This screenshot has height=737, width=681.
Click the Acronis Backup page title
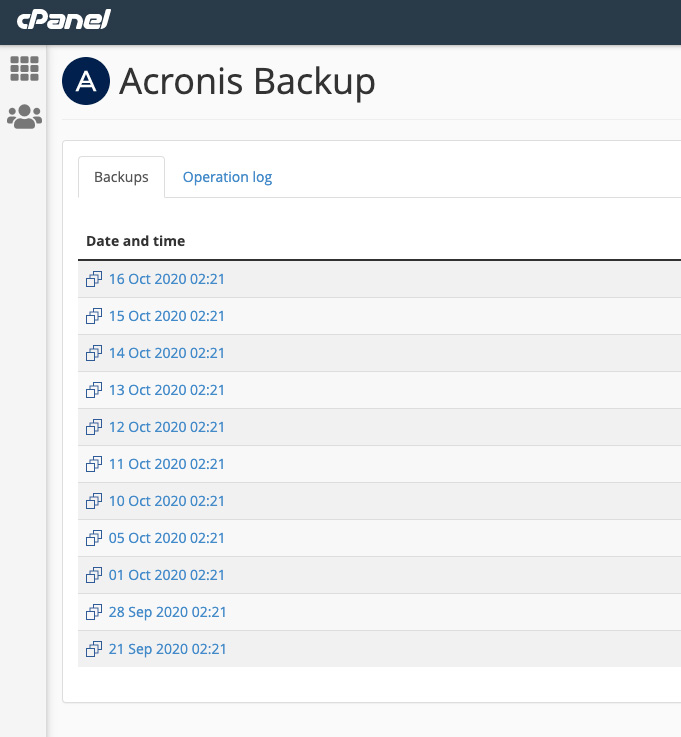click(247, 82)
